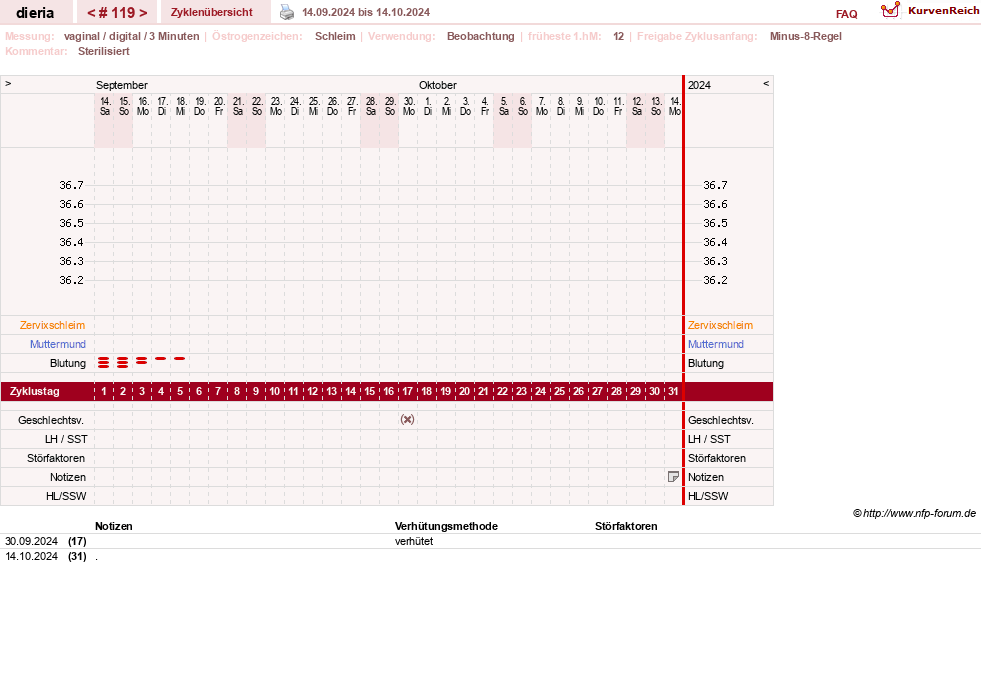Click light bleeding symbol on day 4
Screen dimensions: 981x685
[161, 358]
